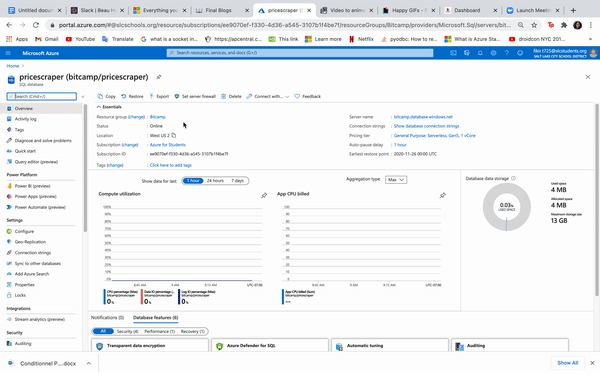The height and width of the screenshot is (375, 600).
Task: Filter features by Recovery (1)
Action: click(x=192, y=331)
